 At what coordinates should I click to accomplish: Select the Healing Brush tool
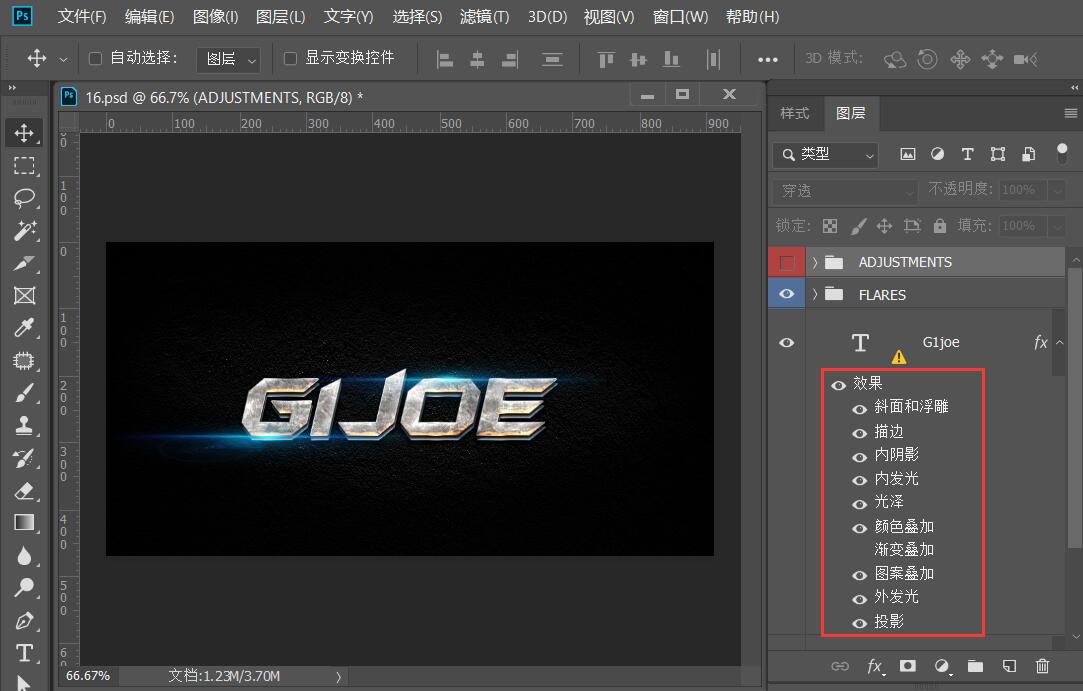[x=24, y=360]
